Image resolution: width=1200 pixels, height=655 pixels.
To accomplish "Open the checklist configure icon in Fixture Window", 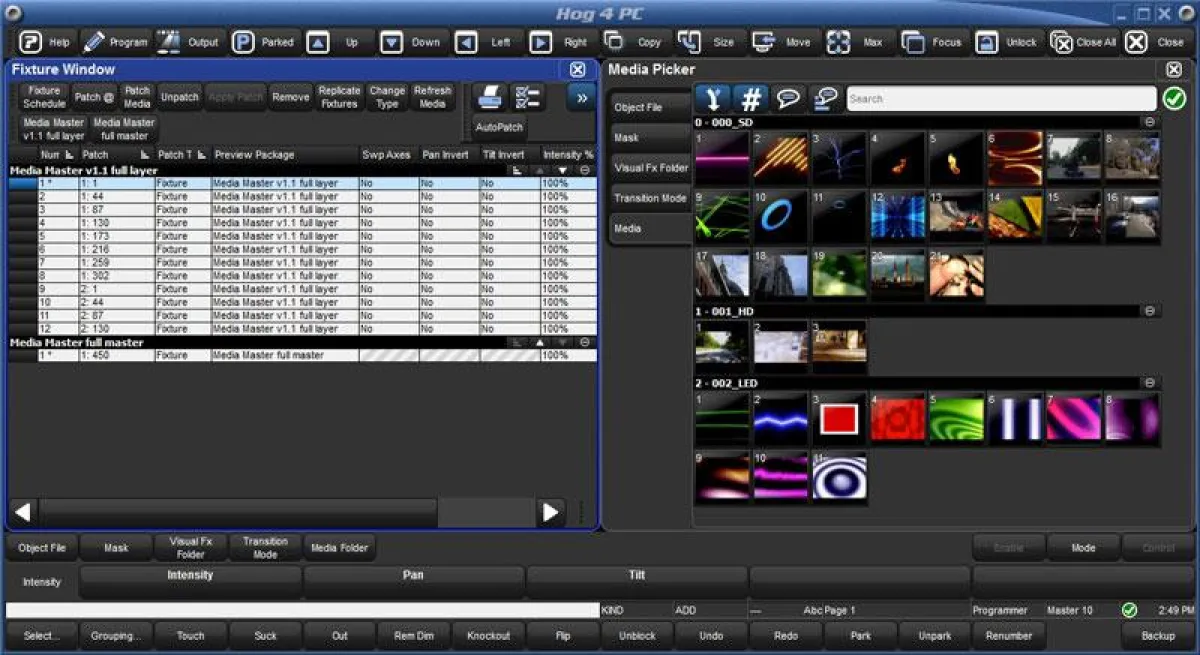I will tap(526, 97).
